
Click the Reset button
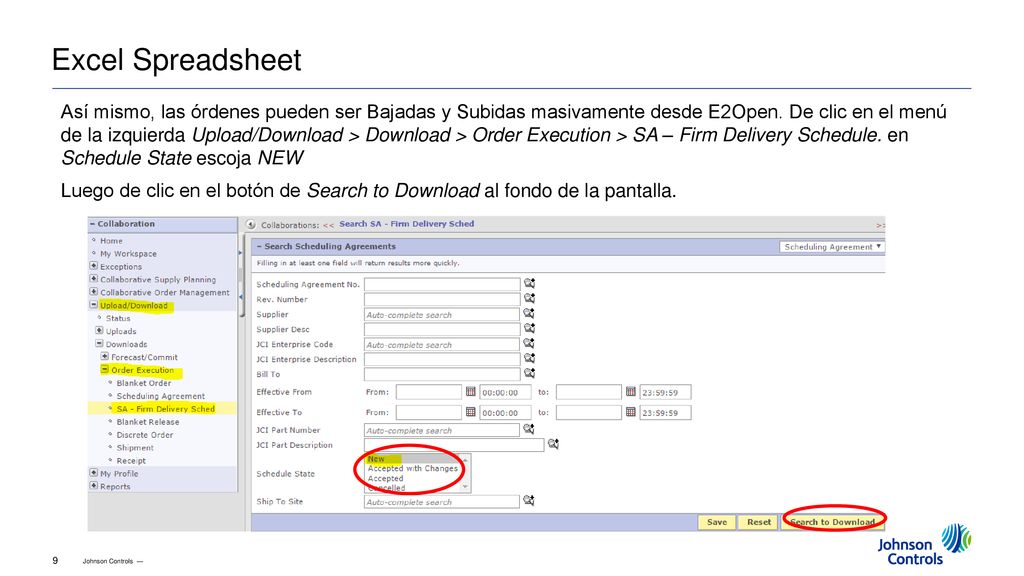click(x=759, y=522)
